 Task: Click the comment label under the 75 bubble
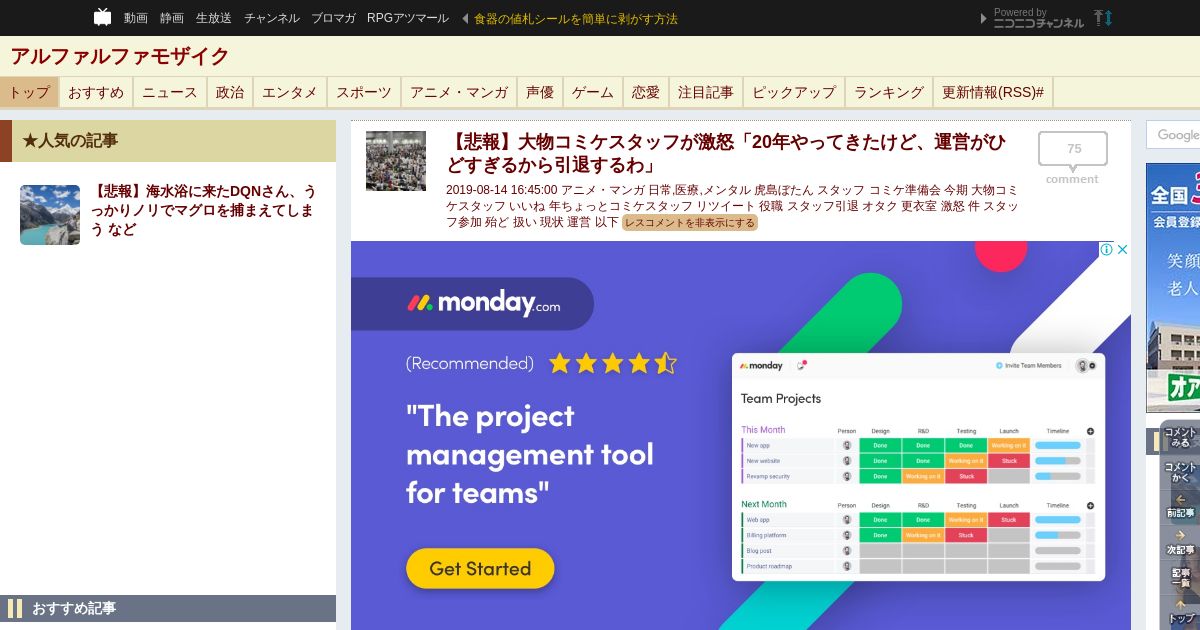point(1072,179)
